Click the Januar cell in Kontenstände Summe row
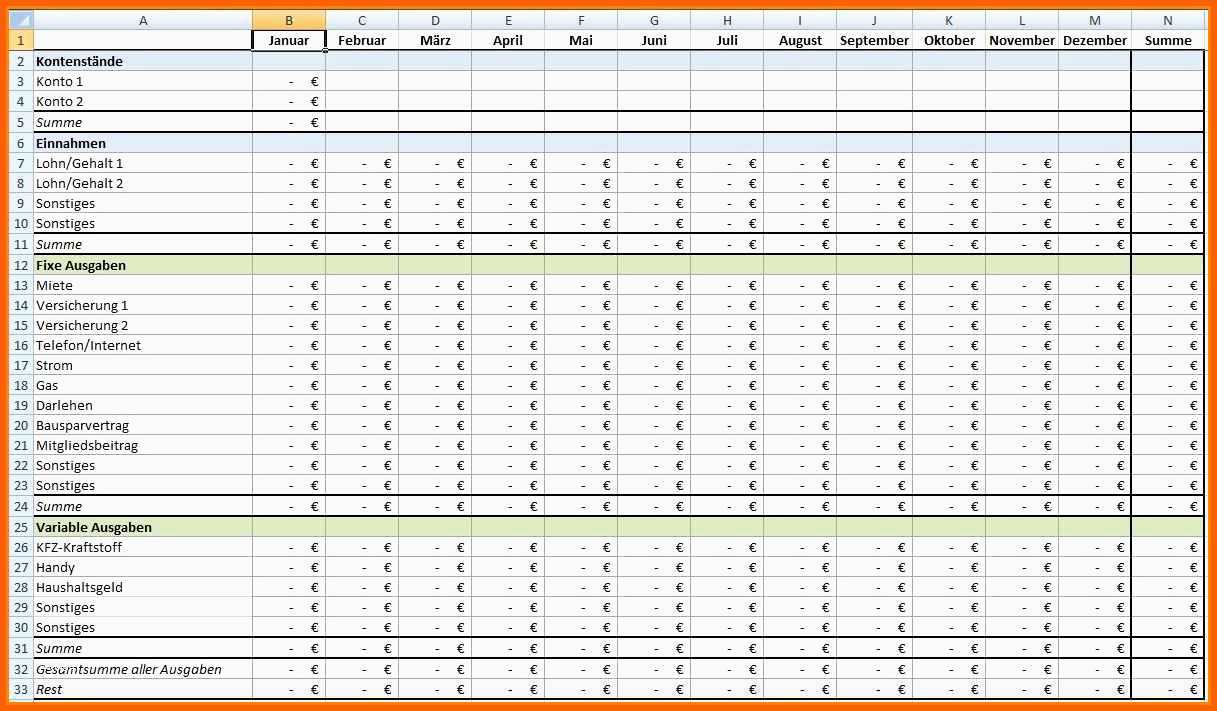 (289, 122)
